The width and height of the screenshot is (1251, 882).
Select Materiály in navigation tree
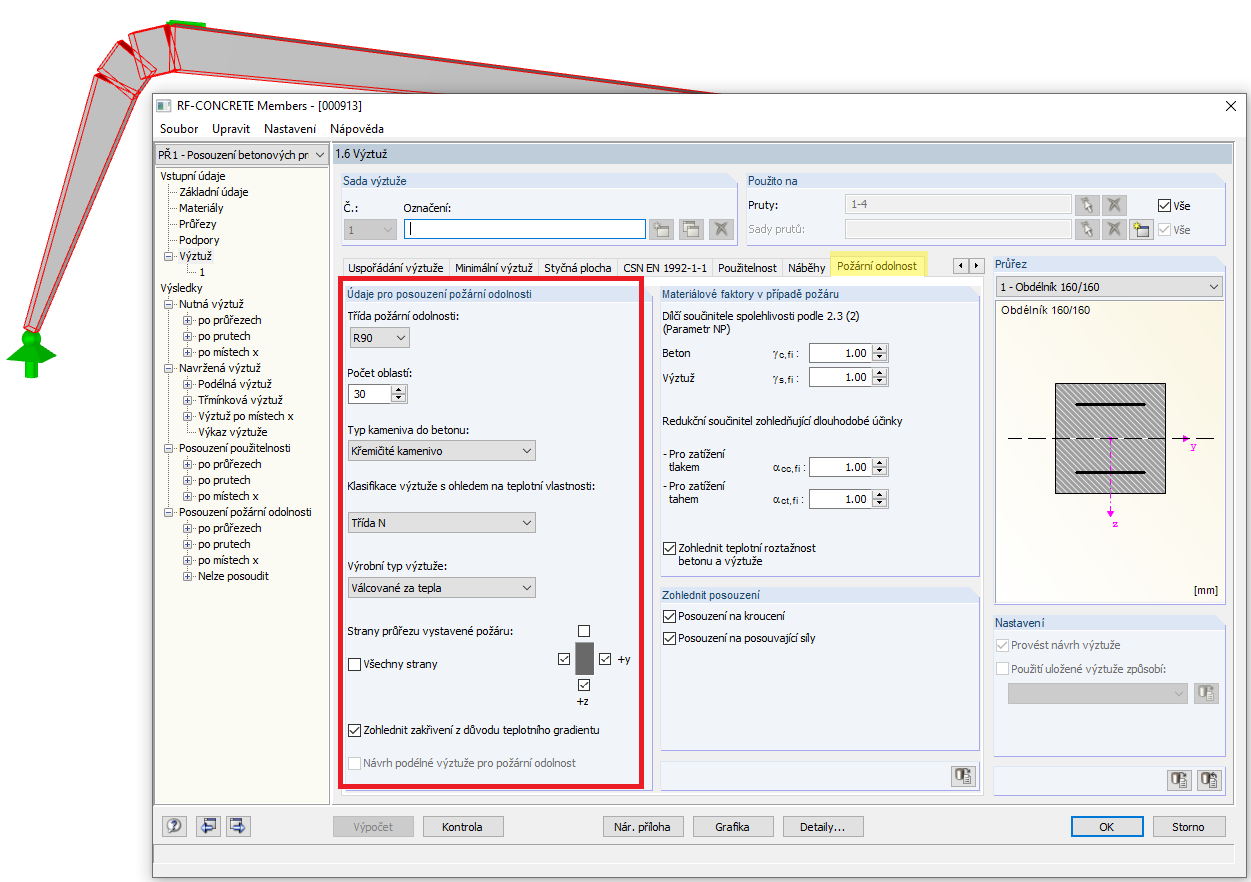click(201, 208)
